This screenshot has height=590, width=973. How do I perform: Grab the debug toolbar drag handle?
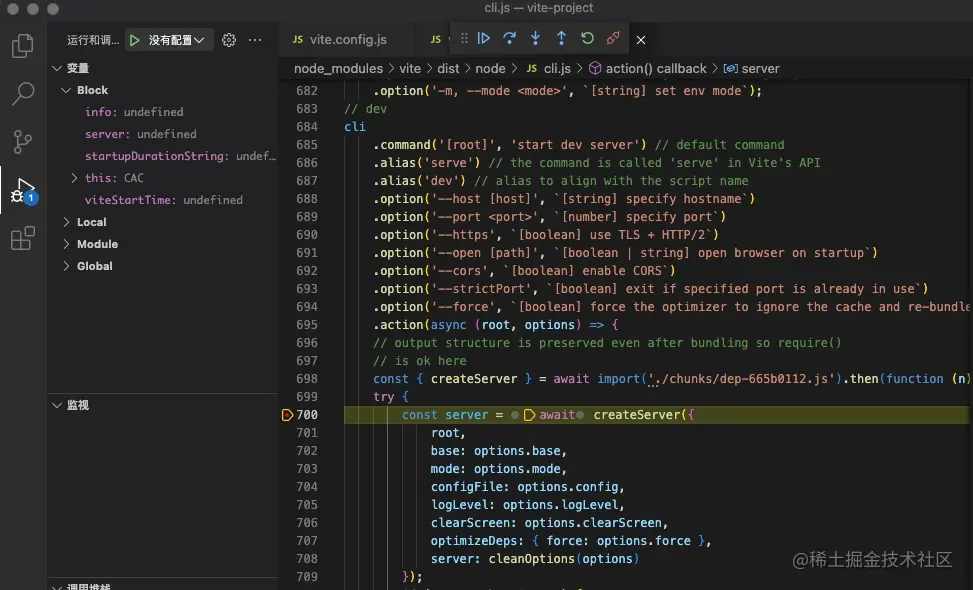coord(464,38)
